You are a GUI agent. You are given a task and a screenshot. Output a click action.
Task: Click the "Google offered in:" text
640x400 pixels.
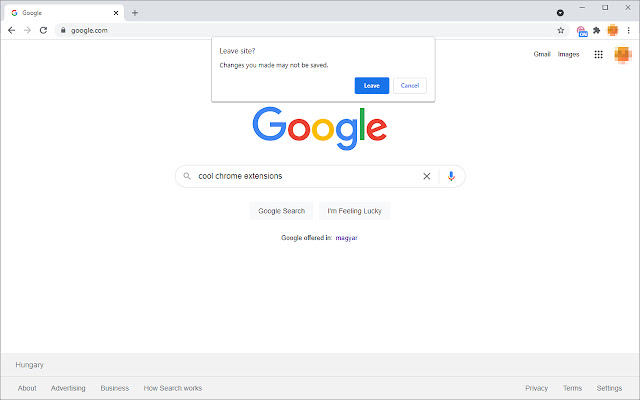point(307,238)
